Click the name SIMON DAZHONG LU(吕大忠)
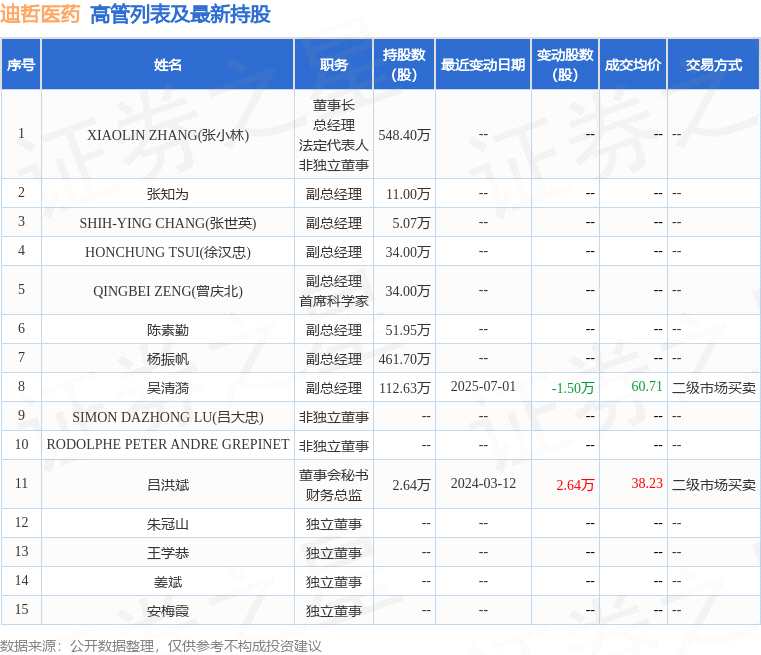This screenshot has height=655, width=761. tap(168, 417)
